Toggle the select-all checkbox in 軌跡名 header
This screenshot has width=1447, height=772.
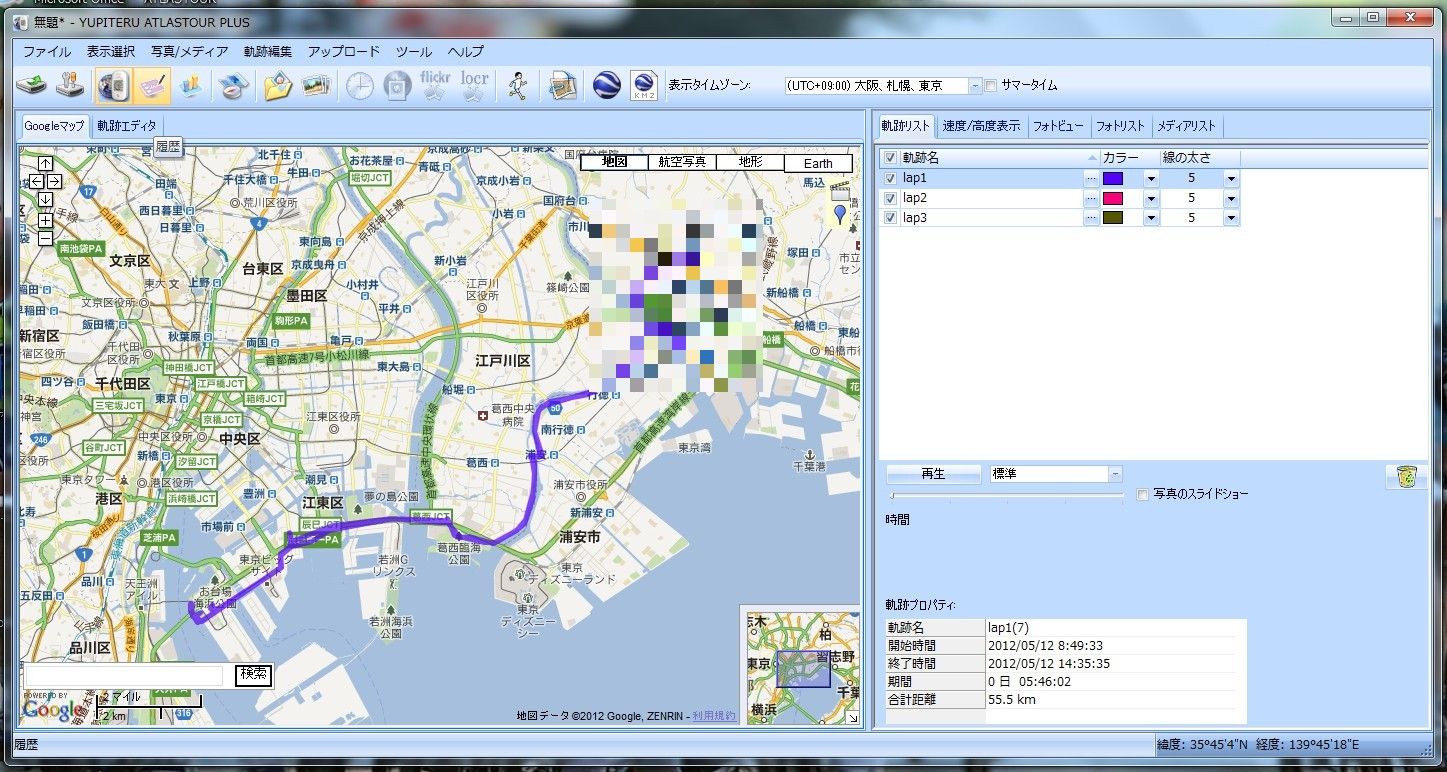pos(890,158)
